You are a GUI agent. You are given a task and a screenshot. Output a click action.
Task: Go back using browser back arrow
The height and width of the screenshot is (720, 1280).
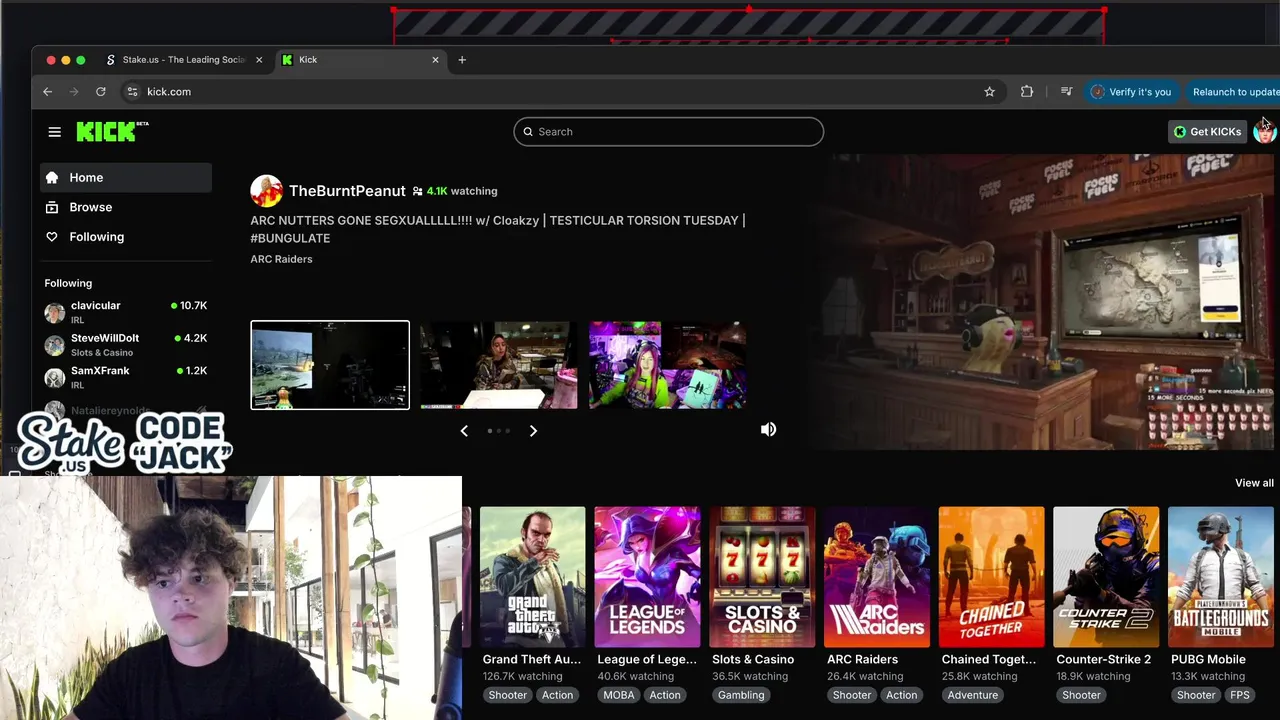pos(47,91)
